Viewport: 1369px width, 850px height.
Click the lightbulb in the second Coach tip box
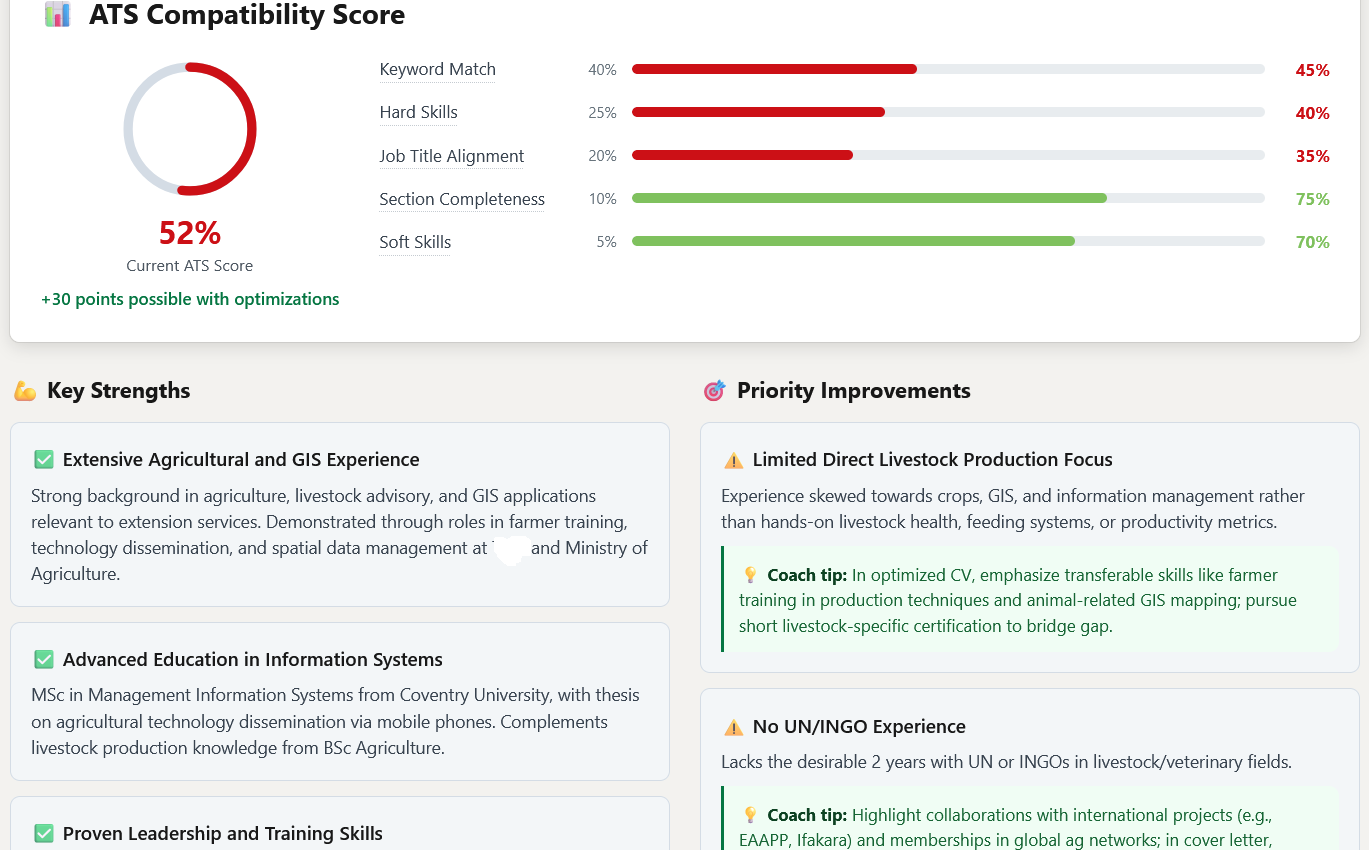(x=749, y=814)
